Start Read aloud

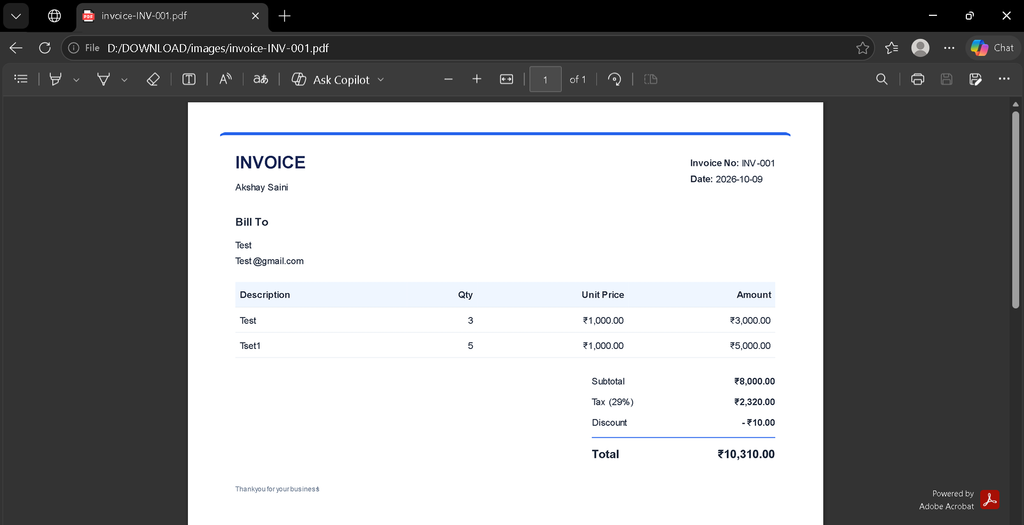(225, 79)
